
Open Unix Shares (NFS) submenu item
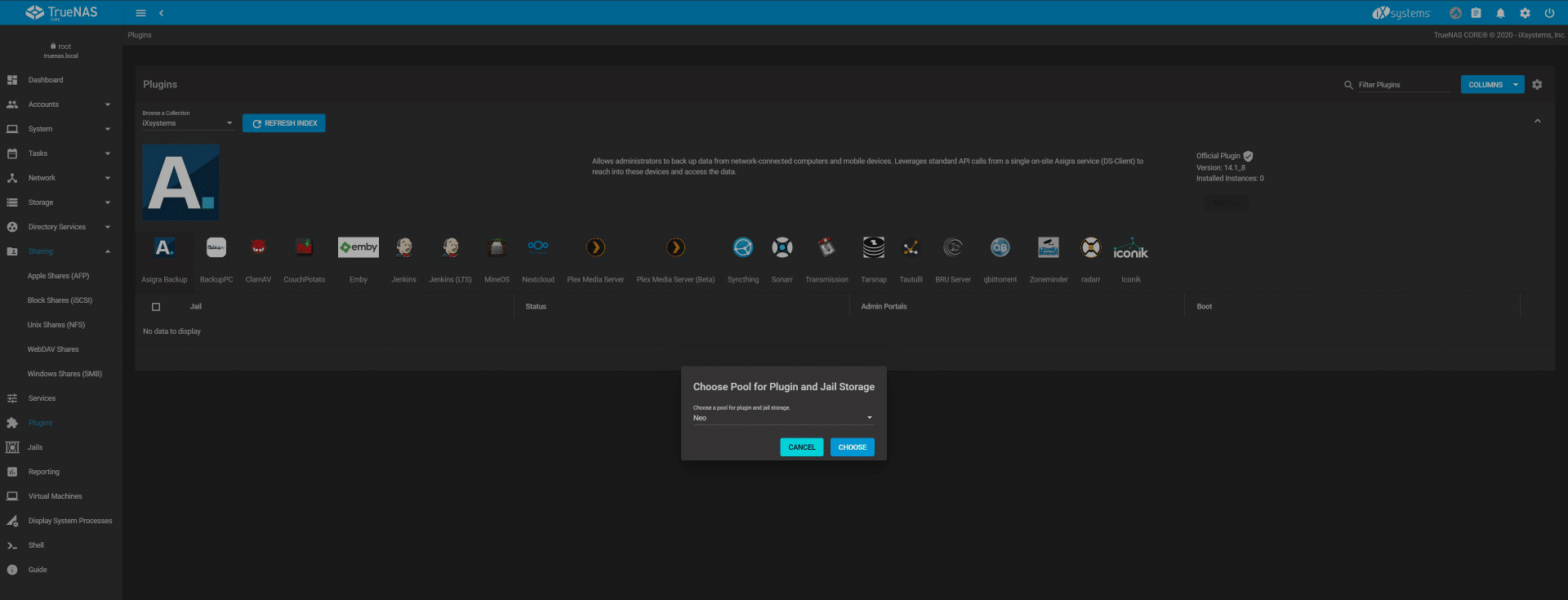point(61,325)
